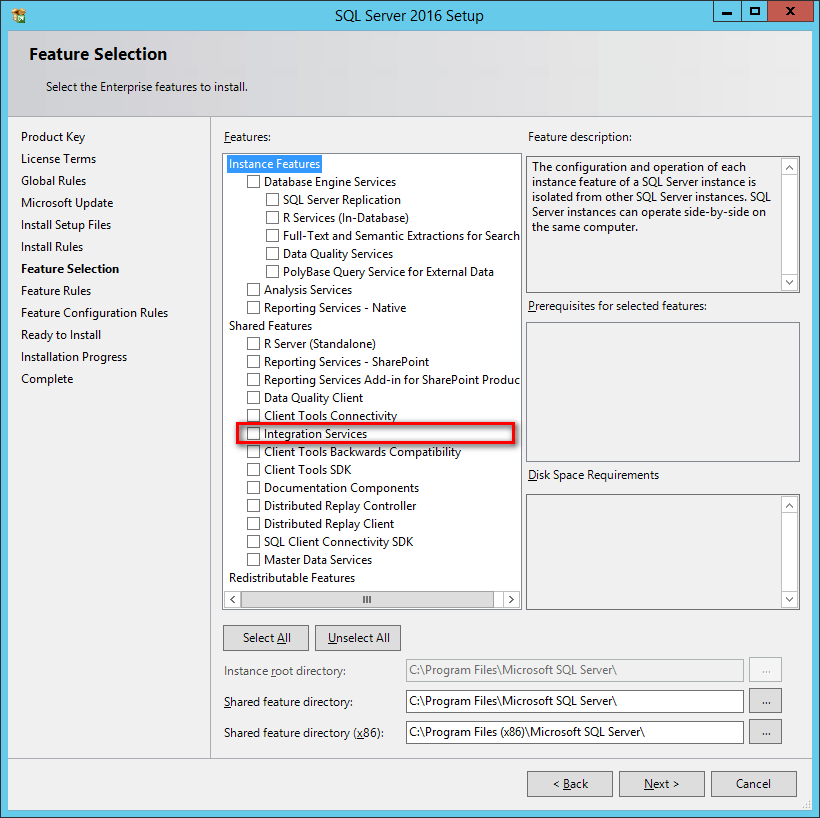Click Next to continue setup
The image size is (820, 818).
pos(661,783)
